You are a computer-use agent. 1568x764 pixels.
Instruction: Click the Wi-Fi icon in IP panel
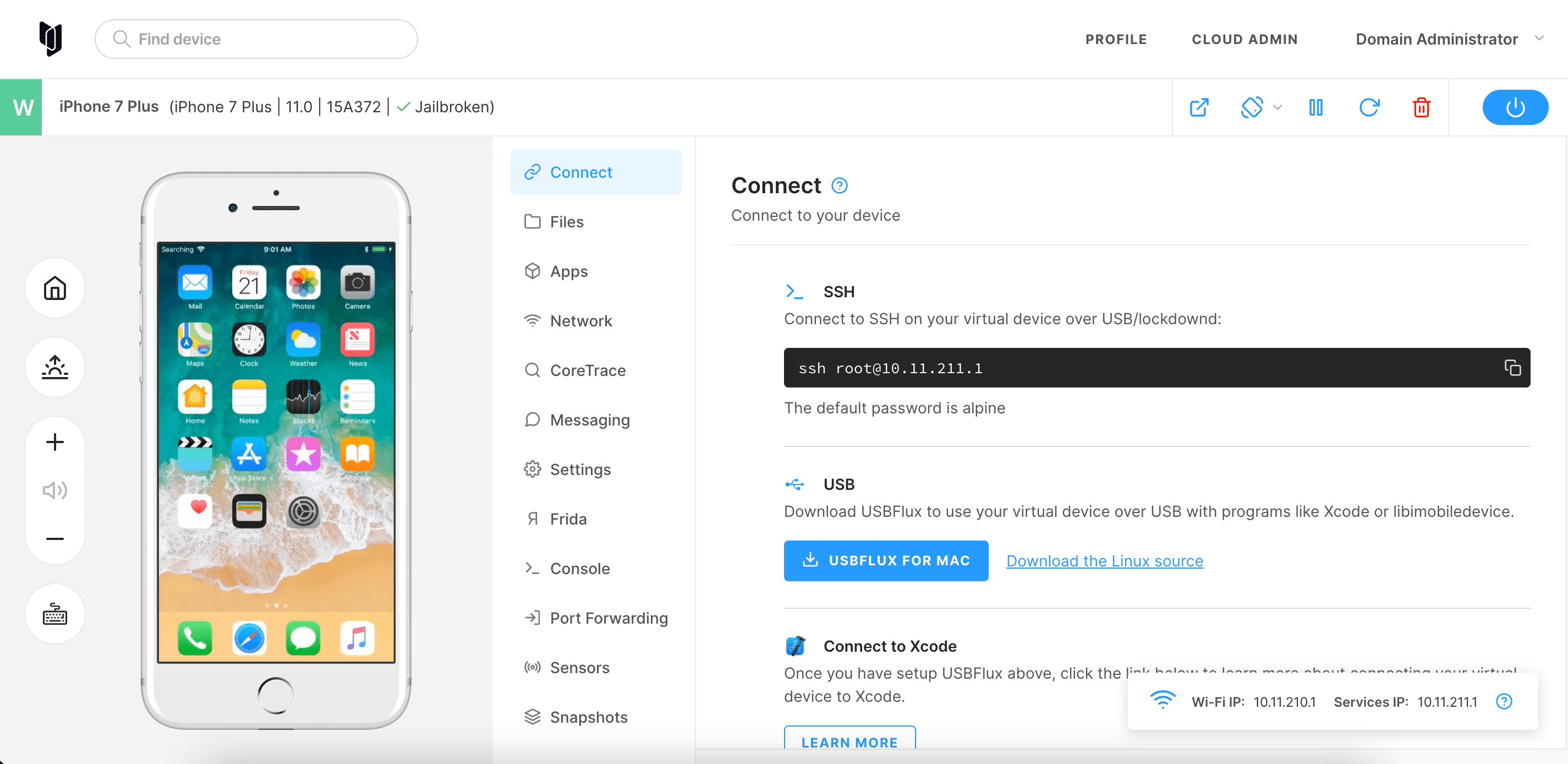1163,700
